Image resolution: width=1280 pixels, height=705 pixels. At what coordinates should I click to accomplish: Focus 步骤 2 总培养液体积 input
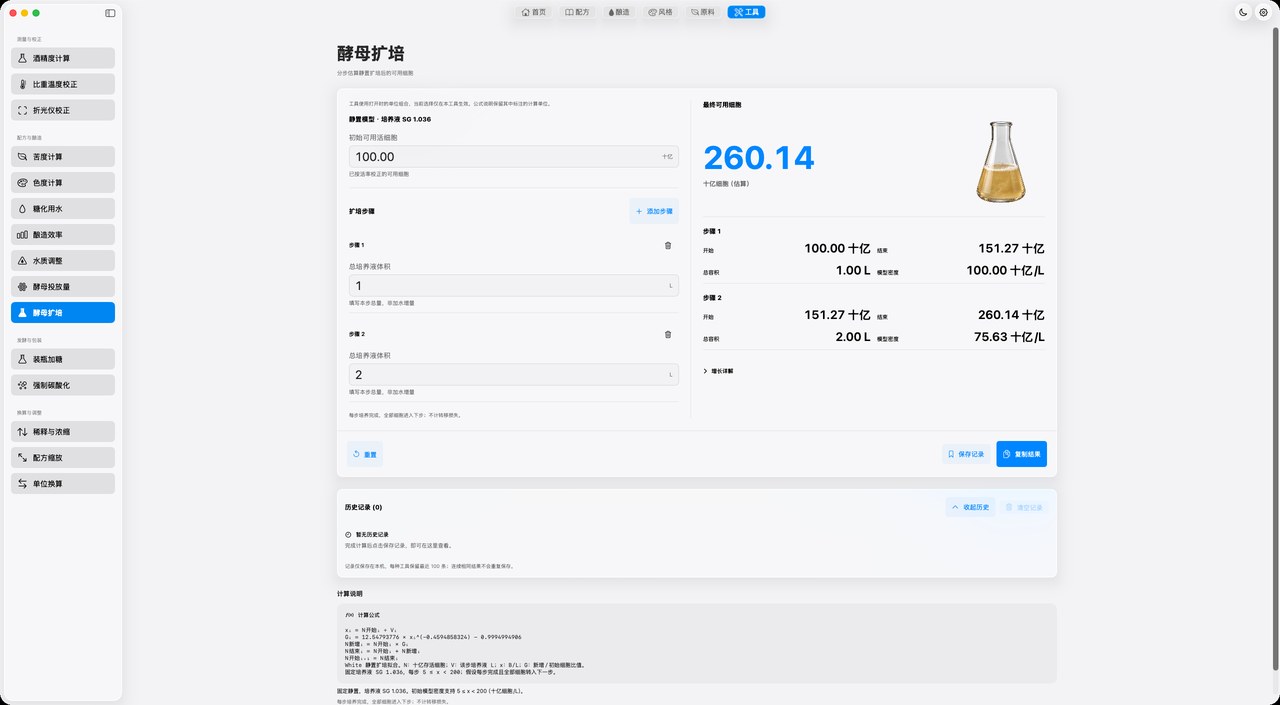pos(513,375)
